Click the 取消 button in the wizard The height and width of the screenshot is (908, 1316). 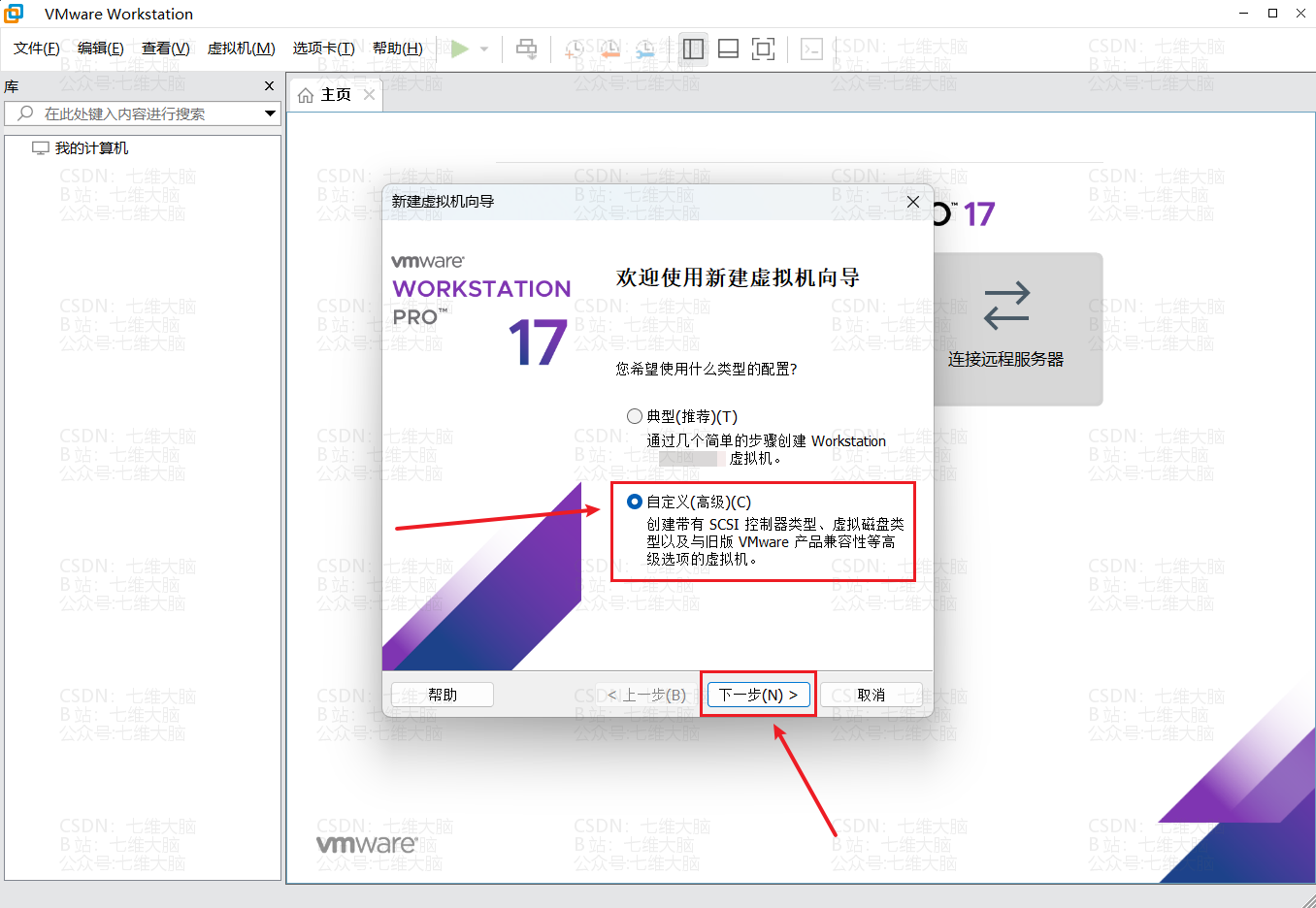tap(872, 695)
